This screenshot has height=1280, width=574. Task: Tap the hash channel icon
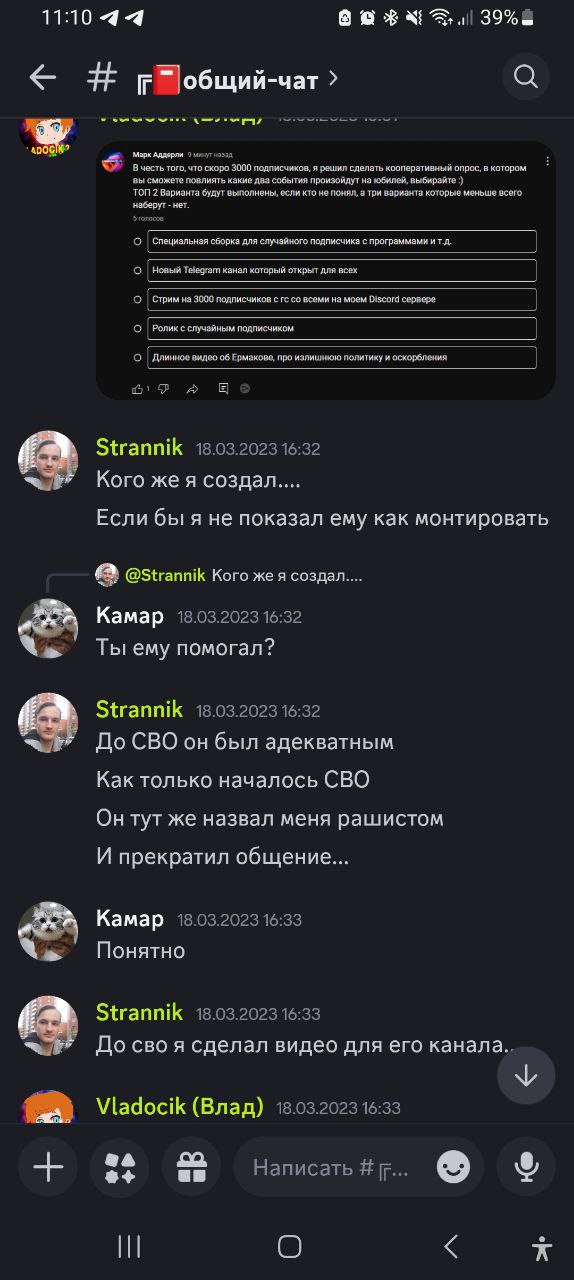pos(102,77)
